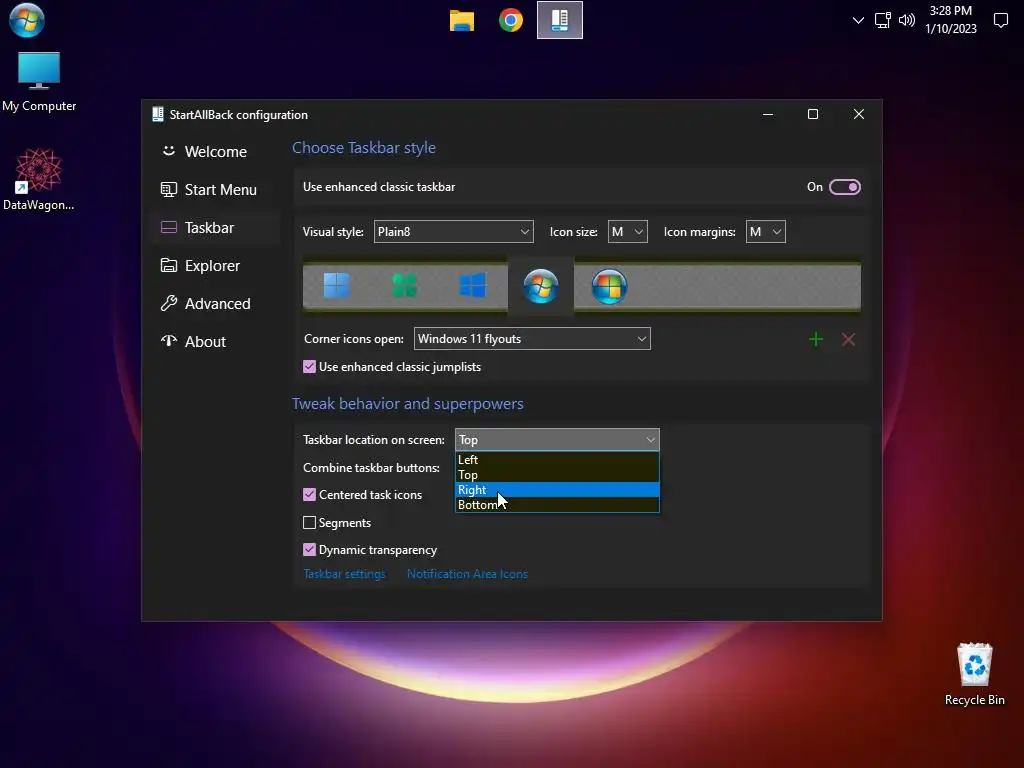The width and height of the screenshot is (1024, 768).
Task: Show hidden tray icons chevron
Action: (858, 20)
